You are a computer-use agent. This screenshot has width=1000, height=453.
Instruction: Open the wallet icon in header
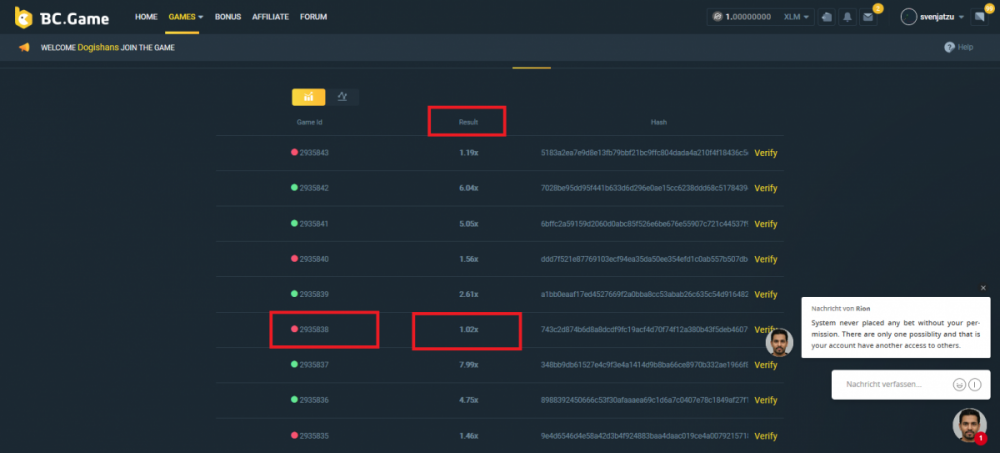coord(825,17)
